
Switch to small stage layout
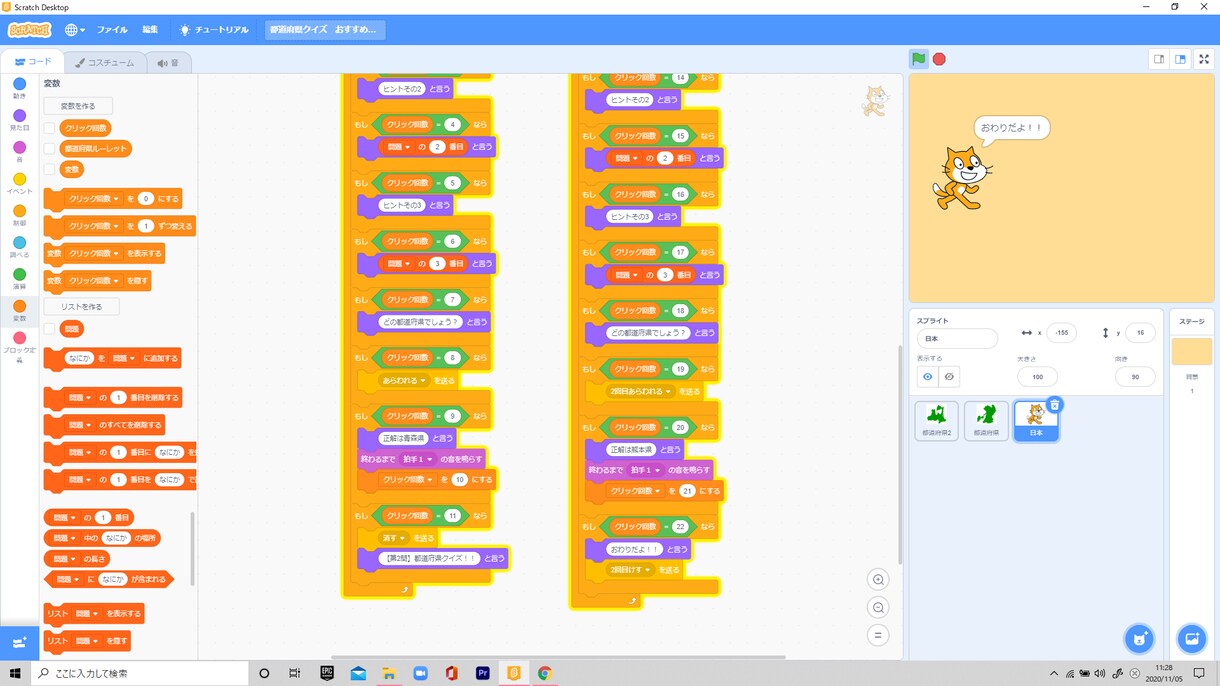pyautogui.click(x=1159, y=59)
